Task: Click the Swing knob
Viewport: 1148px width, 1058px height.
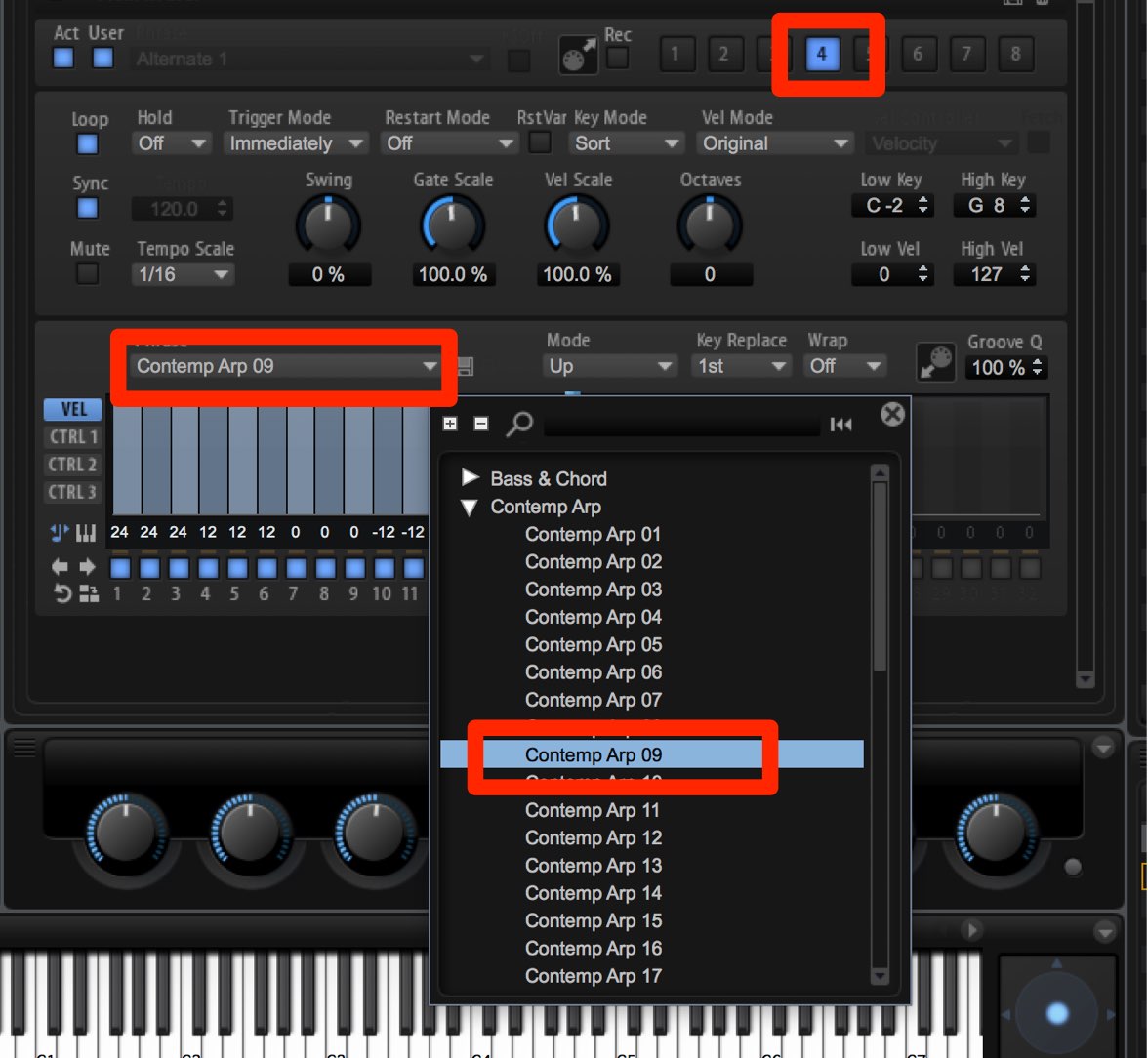Action: (328, 225)
